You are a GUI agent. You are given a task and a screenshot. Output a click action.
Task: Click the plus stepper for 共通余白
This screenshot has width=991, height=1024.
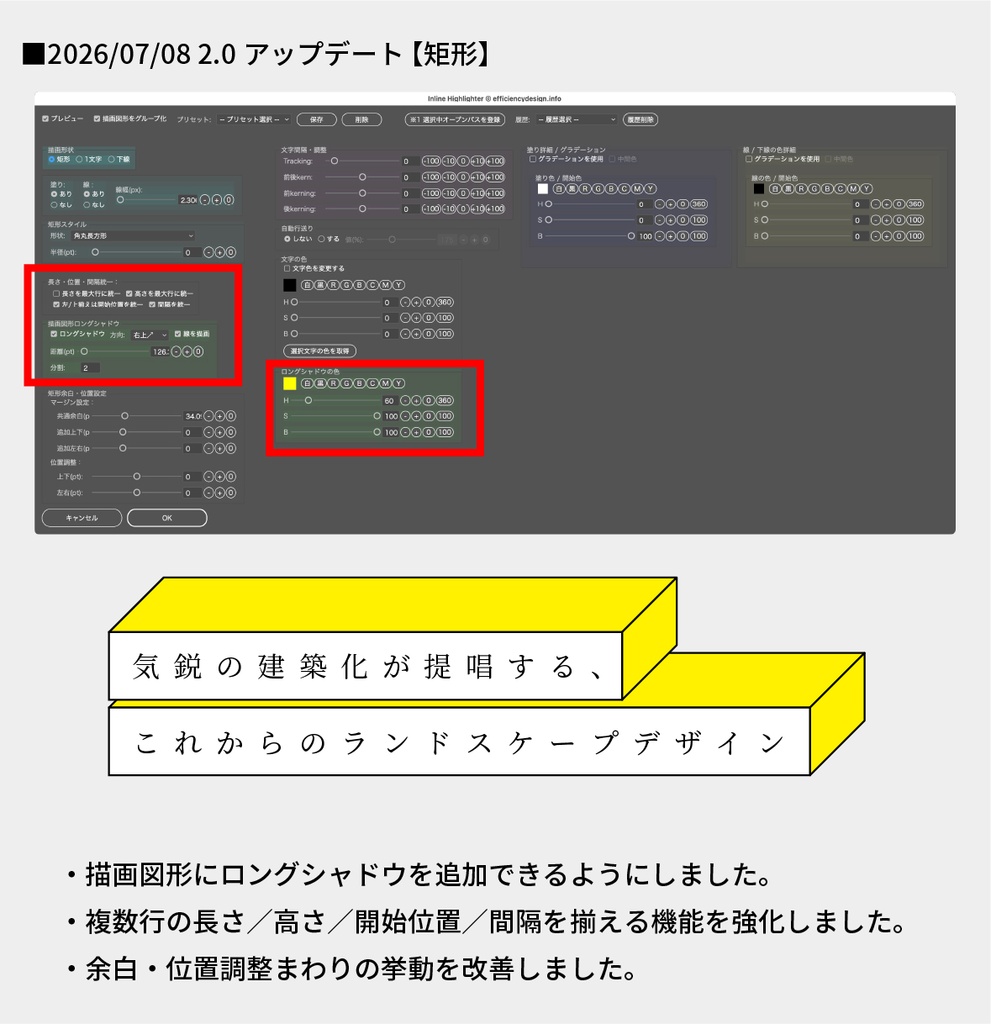[x=219, y=416]
